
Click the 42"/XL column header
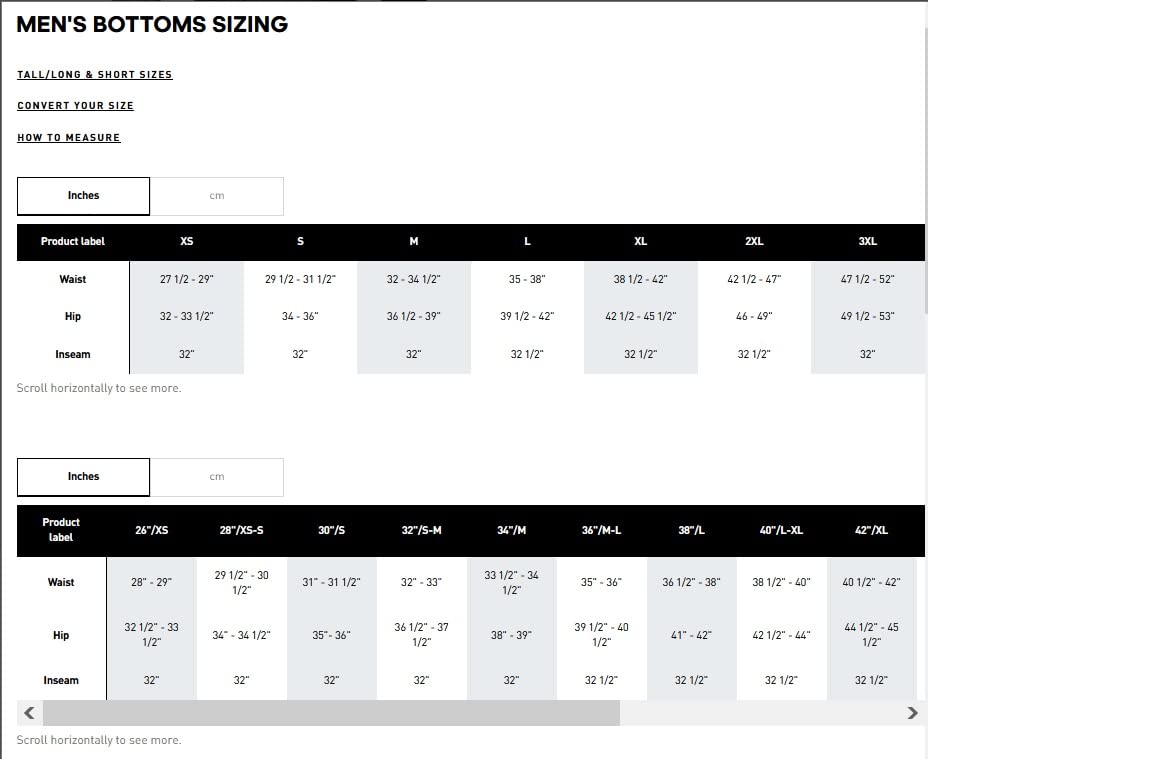coord(871,530)
